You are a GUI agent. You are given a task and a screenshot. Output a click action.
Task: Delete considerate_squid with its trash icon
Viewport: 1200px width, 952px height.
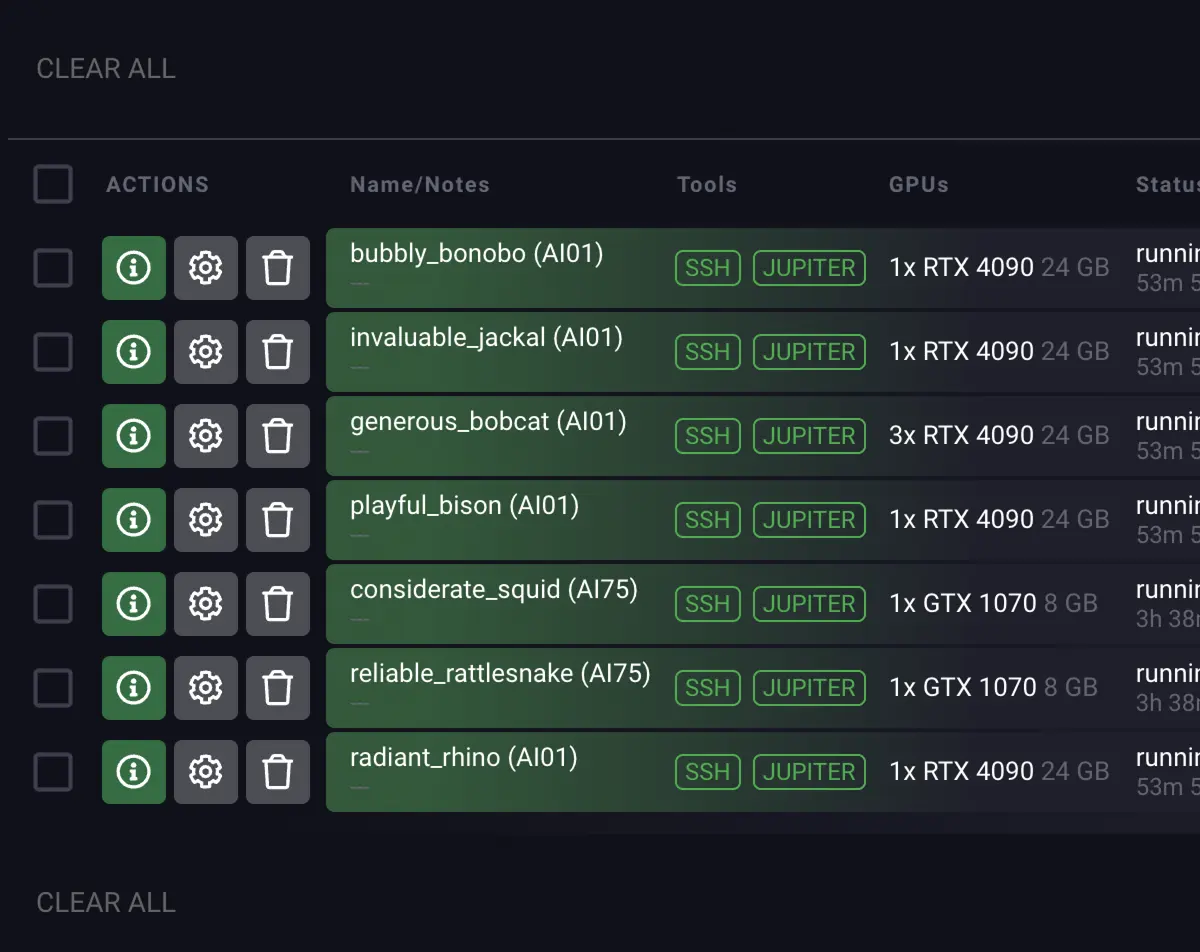(x=277, y=604)
